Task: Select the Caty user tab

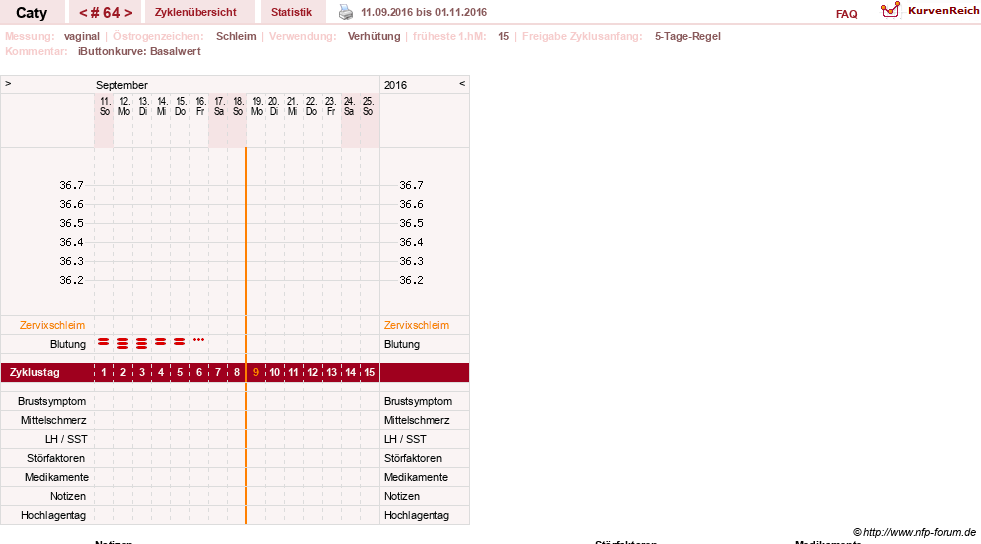Action: click(x=31, y=13)
